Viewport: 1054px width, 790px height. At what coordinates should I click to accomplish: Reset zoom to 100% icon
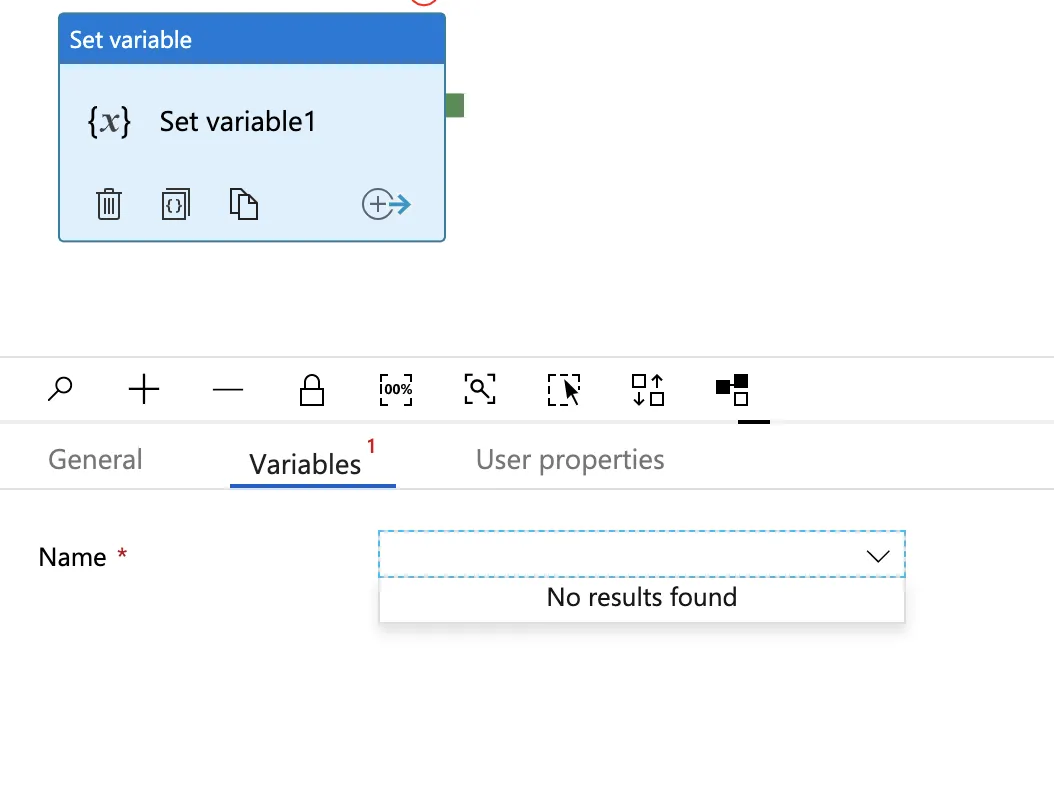[x=396, y=389]
